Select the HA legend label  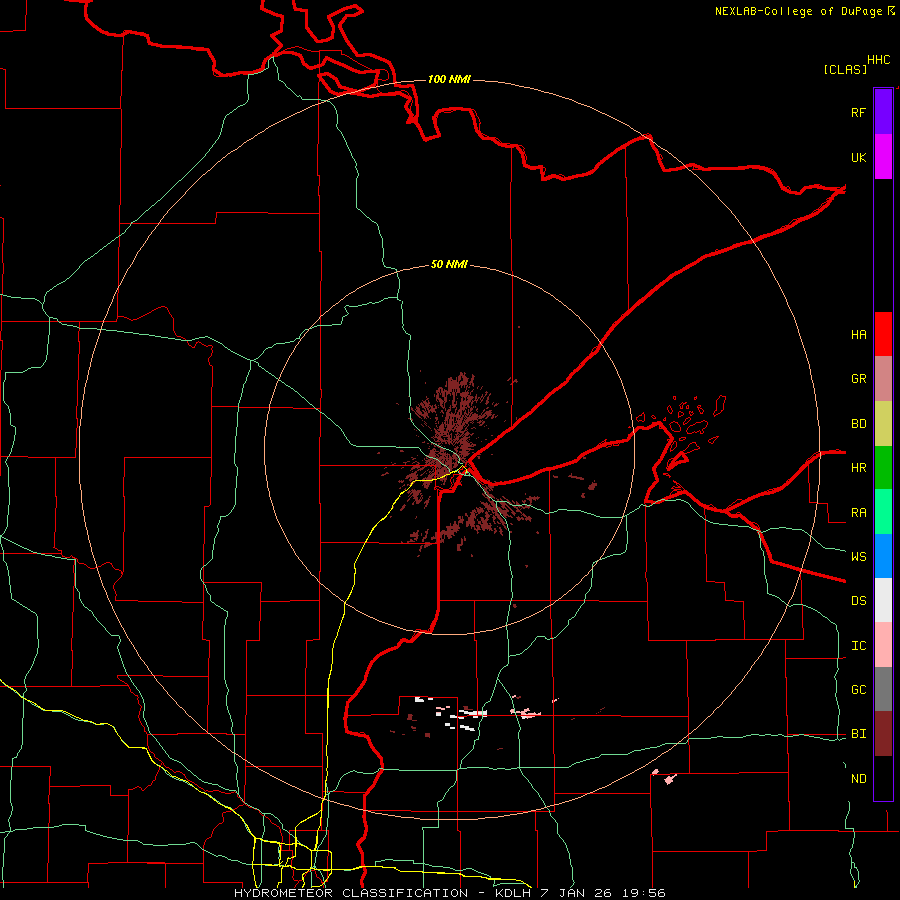858,335
